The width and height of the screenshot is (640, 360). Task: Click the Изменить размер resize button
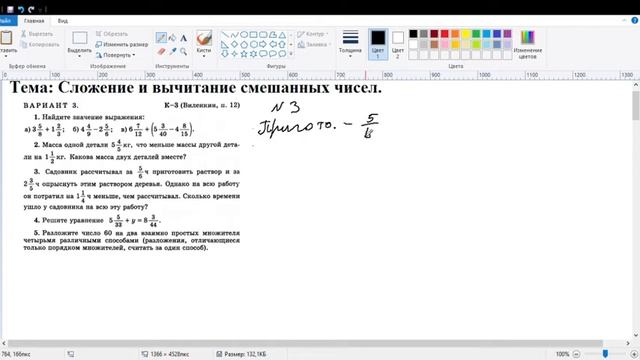tap(122, 44)
